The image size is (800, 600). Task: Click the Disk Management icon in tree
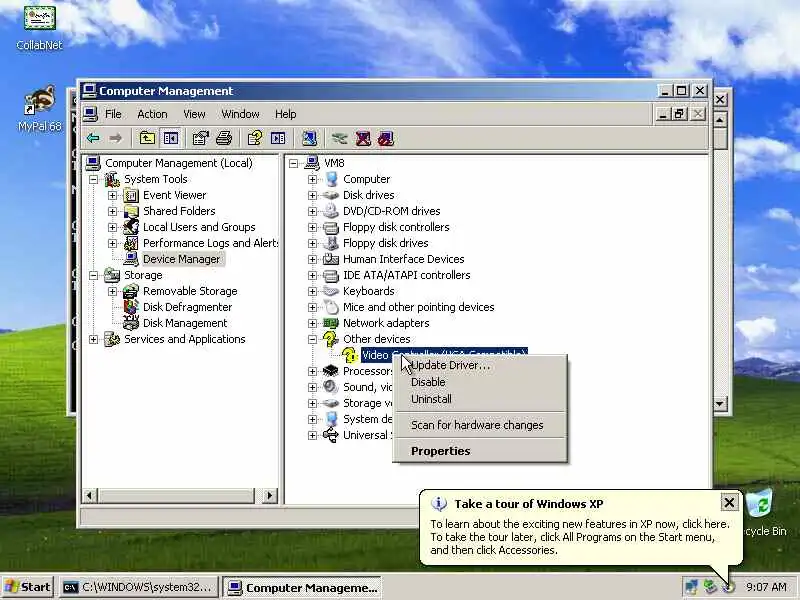131,323
